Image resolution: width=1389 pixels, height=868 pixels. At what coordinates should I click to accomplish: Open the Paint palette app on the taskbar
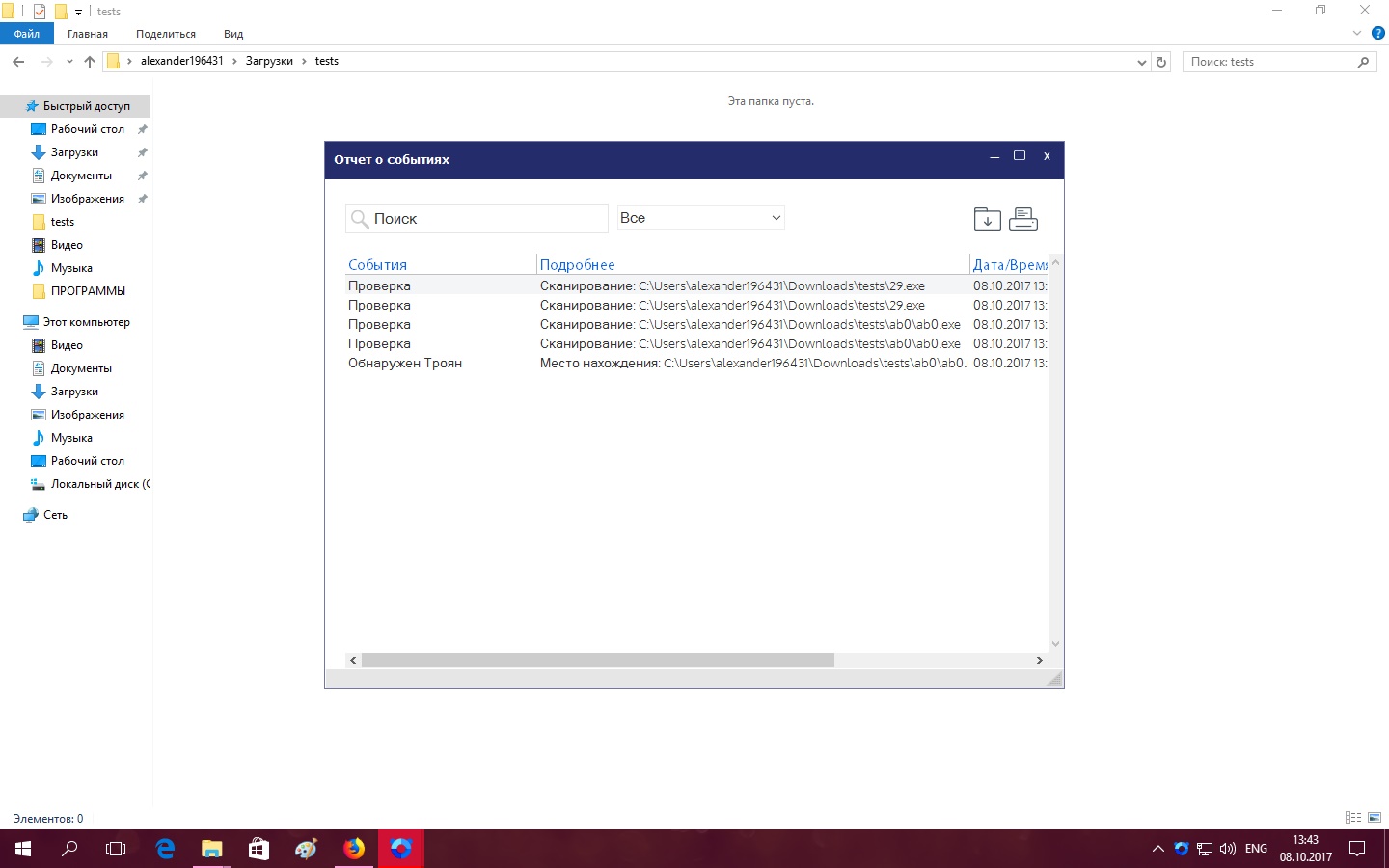pos(306,849)
